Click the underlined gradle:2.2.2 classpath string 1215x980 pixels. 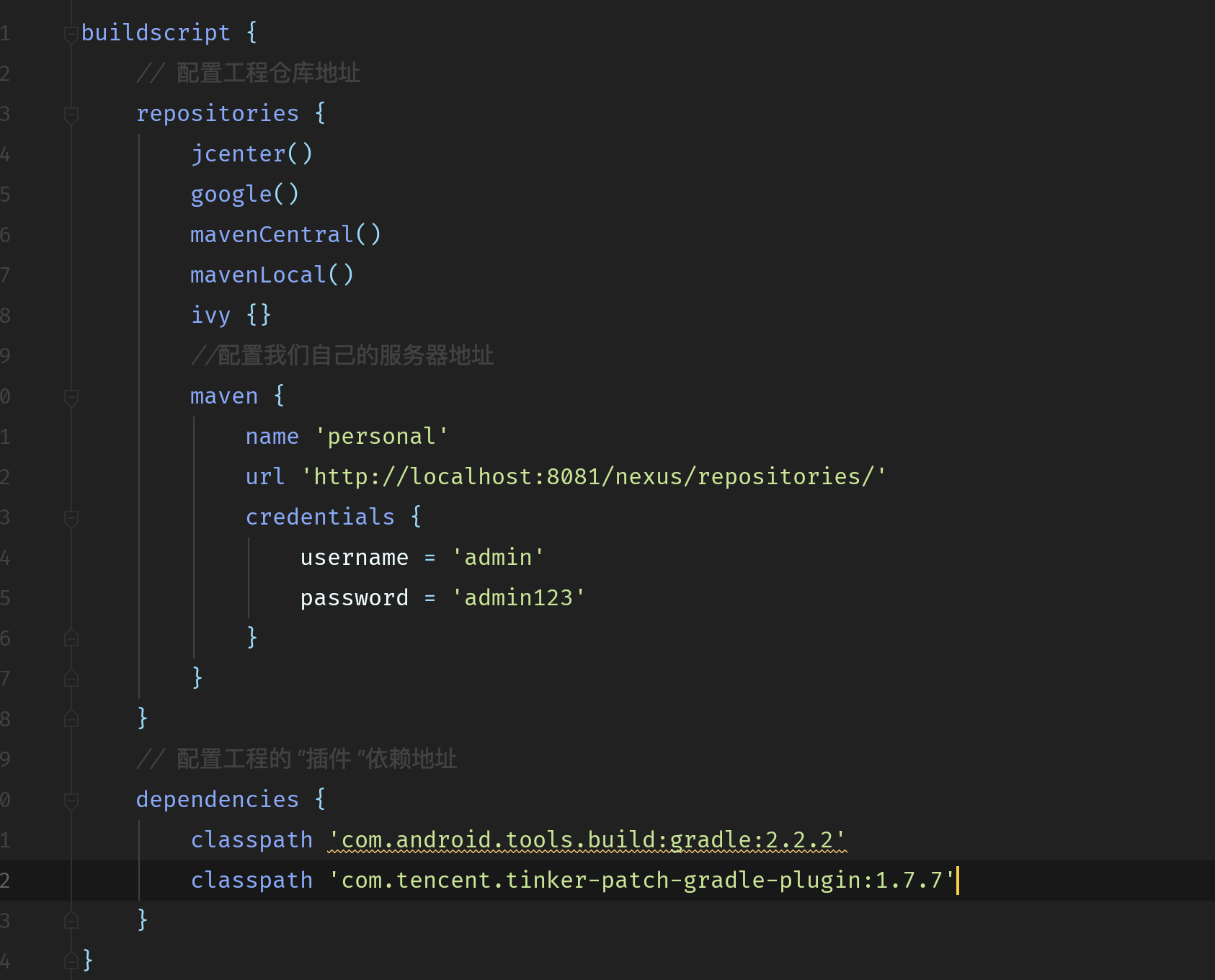tap(587, 839)
